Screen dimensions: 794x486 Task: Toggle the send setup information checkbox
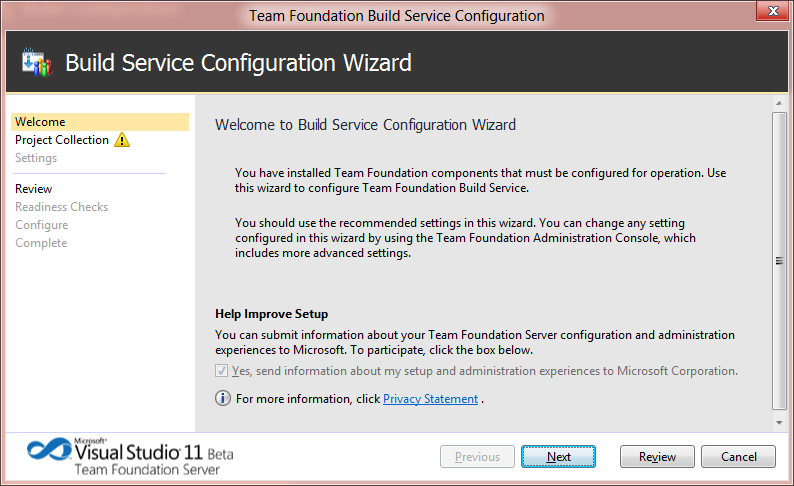pos(222,371)
